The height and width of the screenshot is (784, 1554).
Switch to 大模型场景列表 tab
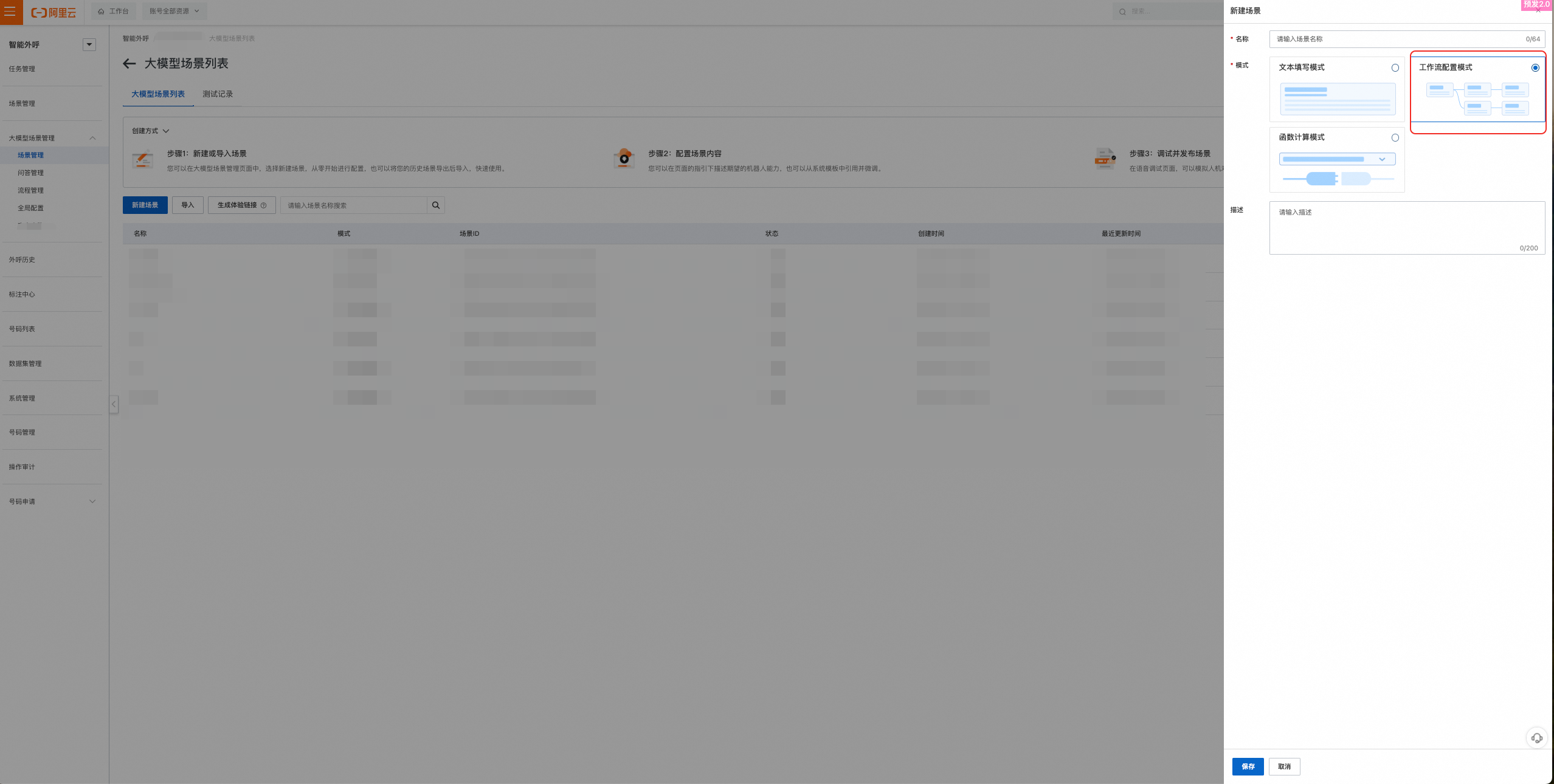158,94
